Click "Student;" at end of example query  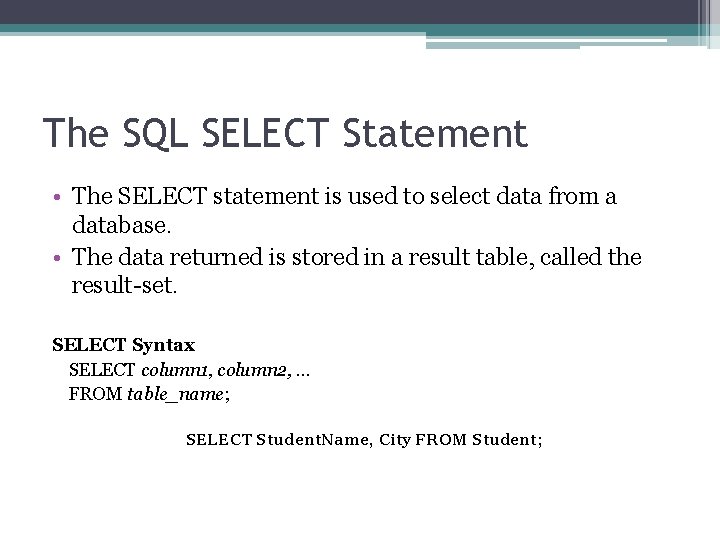coord(507,440)
